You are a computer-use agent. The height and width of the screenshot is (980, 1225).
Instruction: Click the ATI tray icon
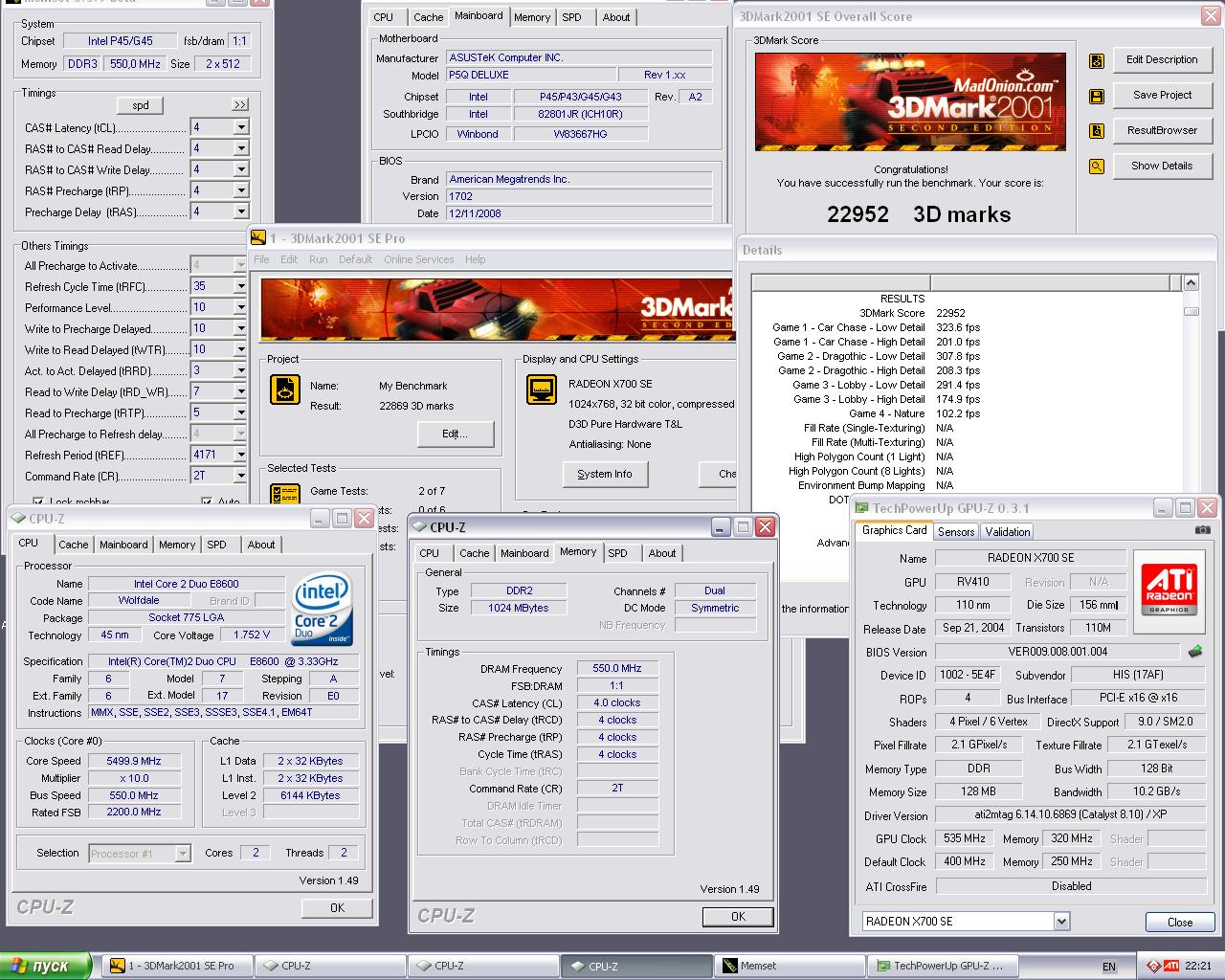click(1171, 966)
